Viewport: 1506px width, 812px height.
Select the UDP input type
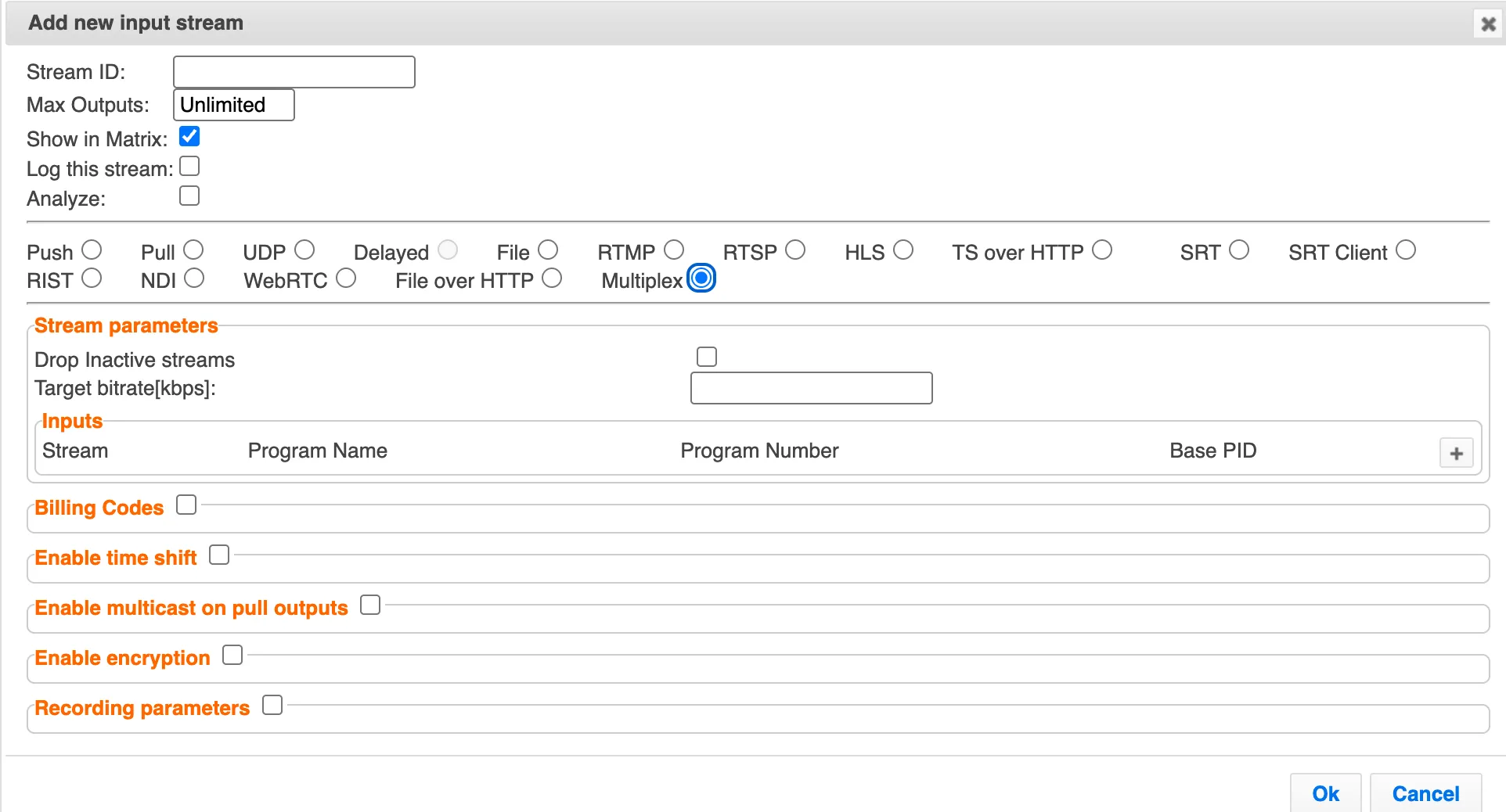[x=304, y=250]
